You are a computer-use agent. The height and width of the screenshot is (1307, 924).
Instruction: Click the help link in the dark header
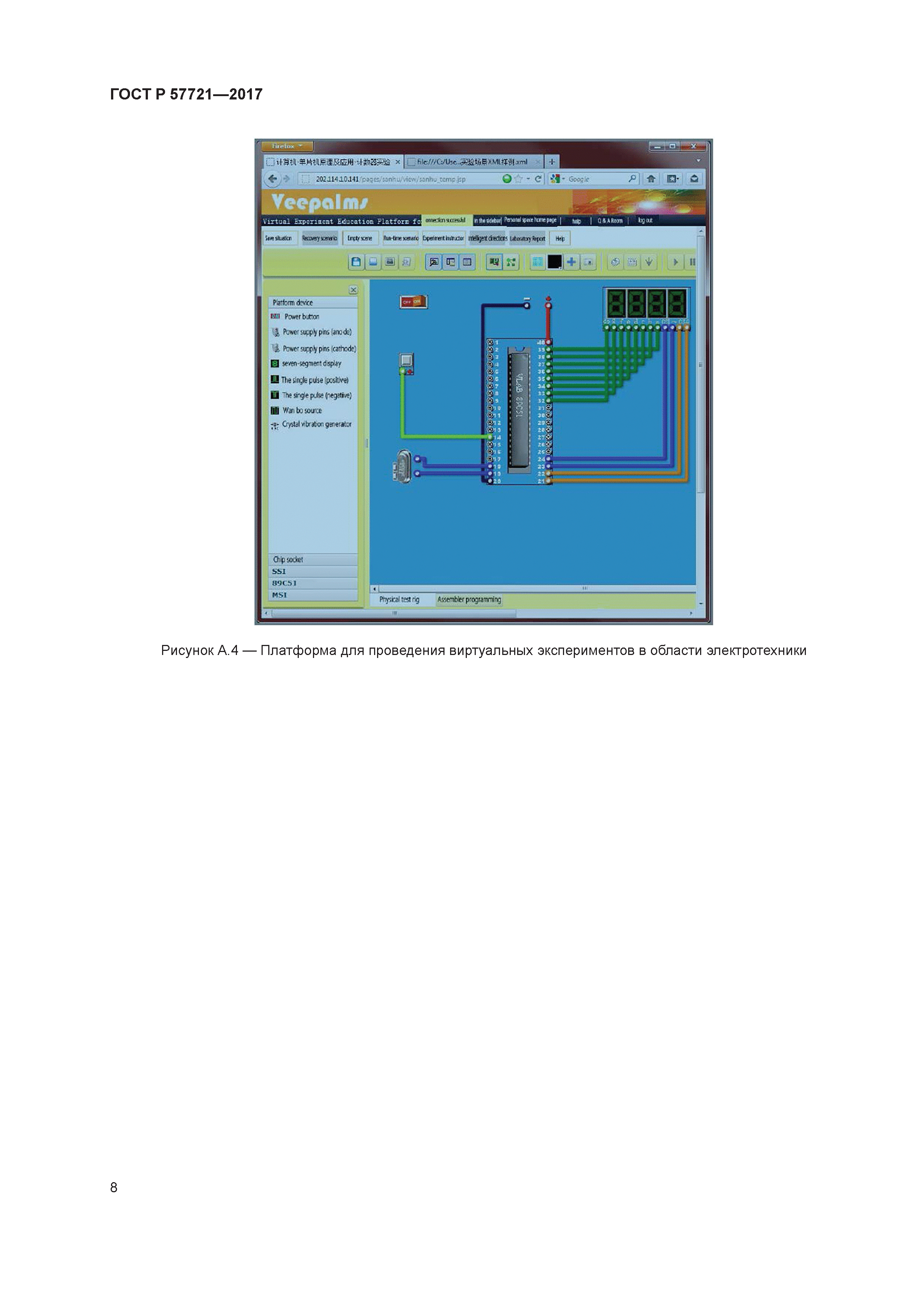coord(577,221)
